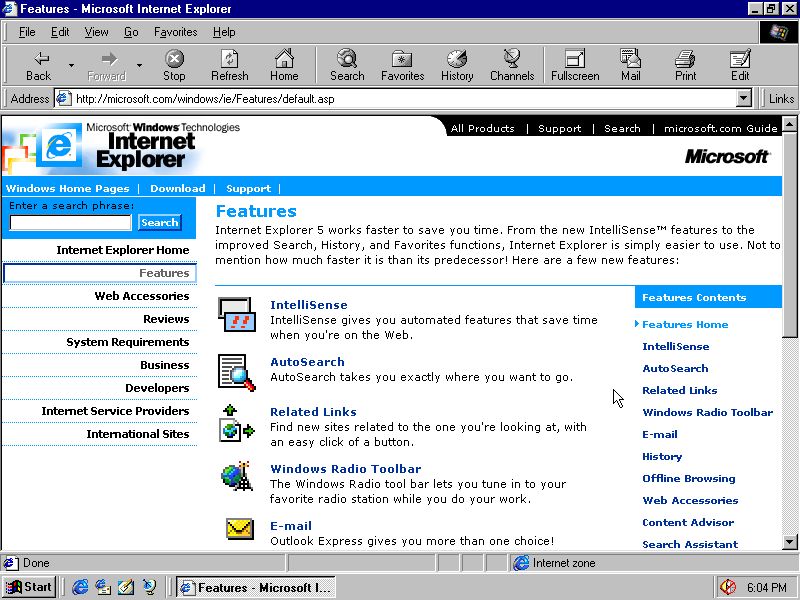Viewport: 800px width, 600px height.
Task: Expand the Address bar dropdown list
Action: tap(744, 98)
